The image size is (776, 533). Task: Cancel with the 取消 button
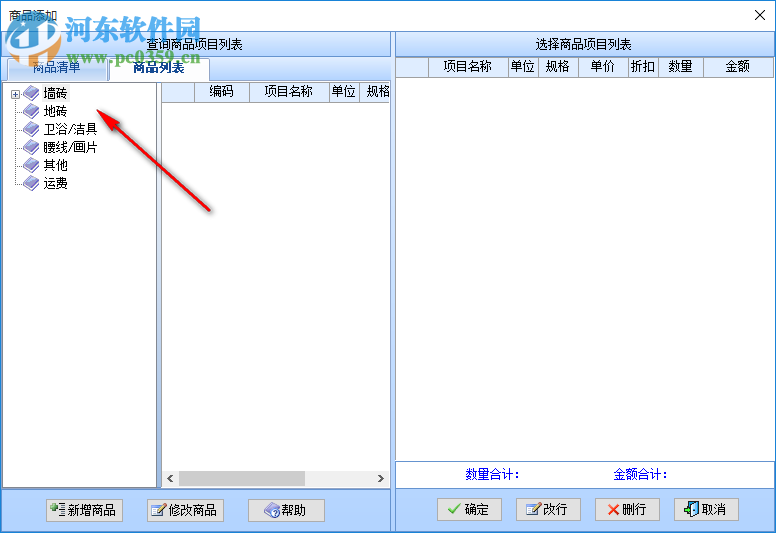[x=706, y=509]
